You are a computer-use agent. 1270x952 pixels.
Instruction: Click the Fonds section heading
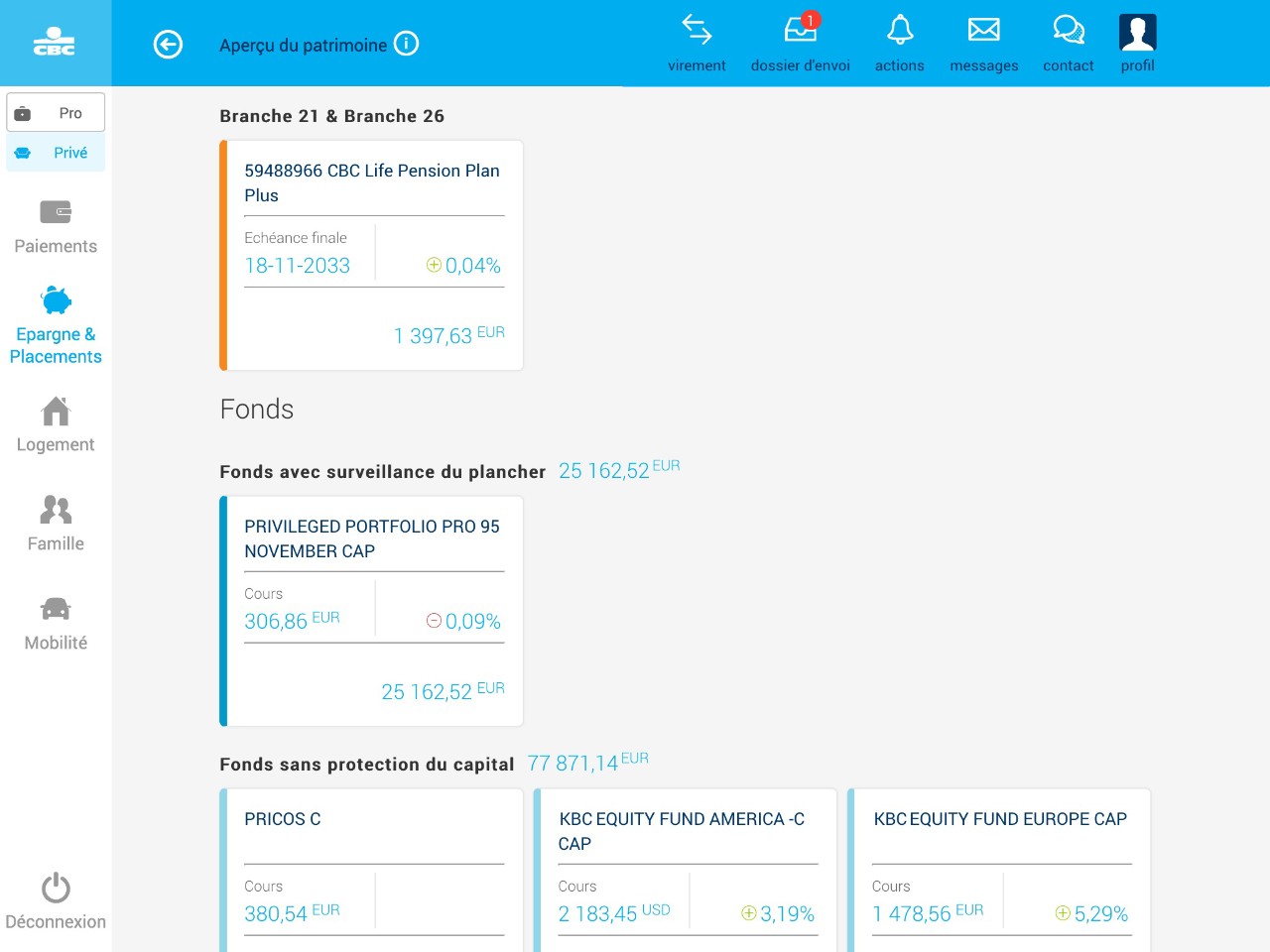(257, 410)
